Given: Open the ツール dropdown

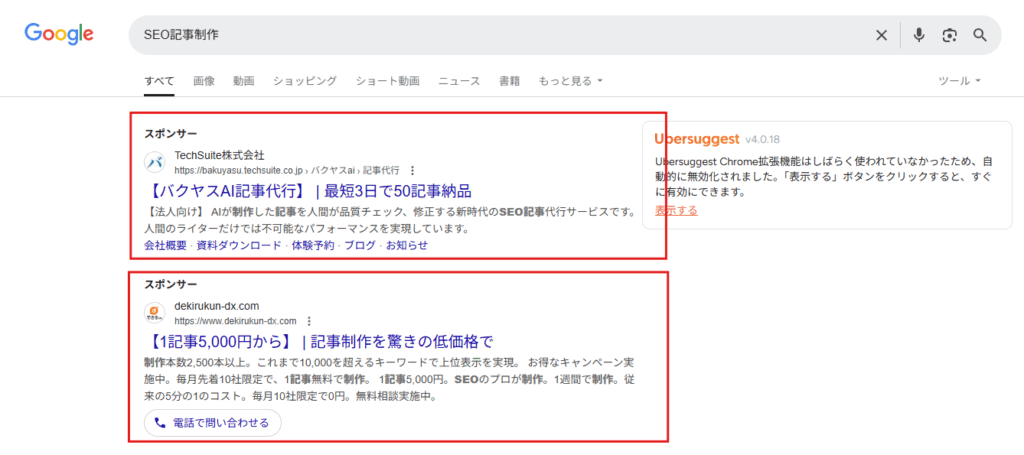Looking at the screenshot, I should click(x=959, y=82).
